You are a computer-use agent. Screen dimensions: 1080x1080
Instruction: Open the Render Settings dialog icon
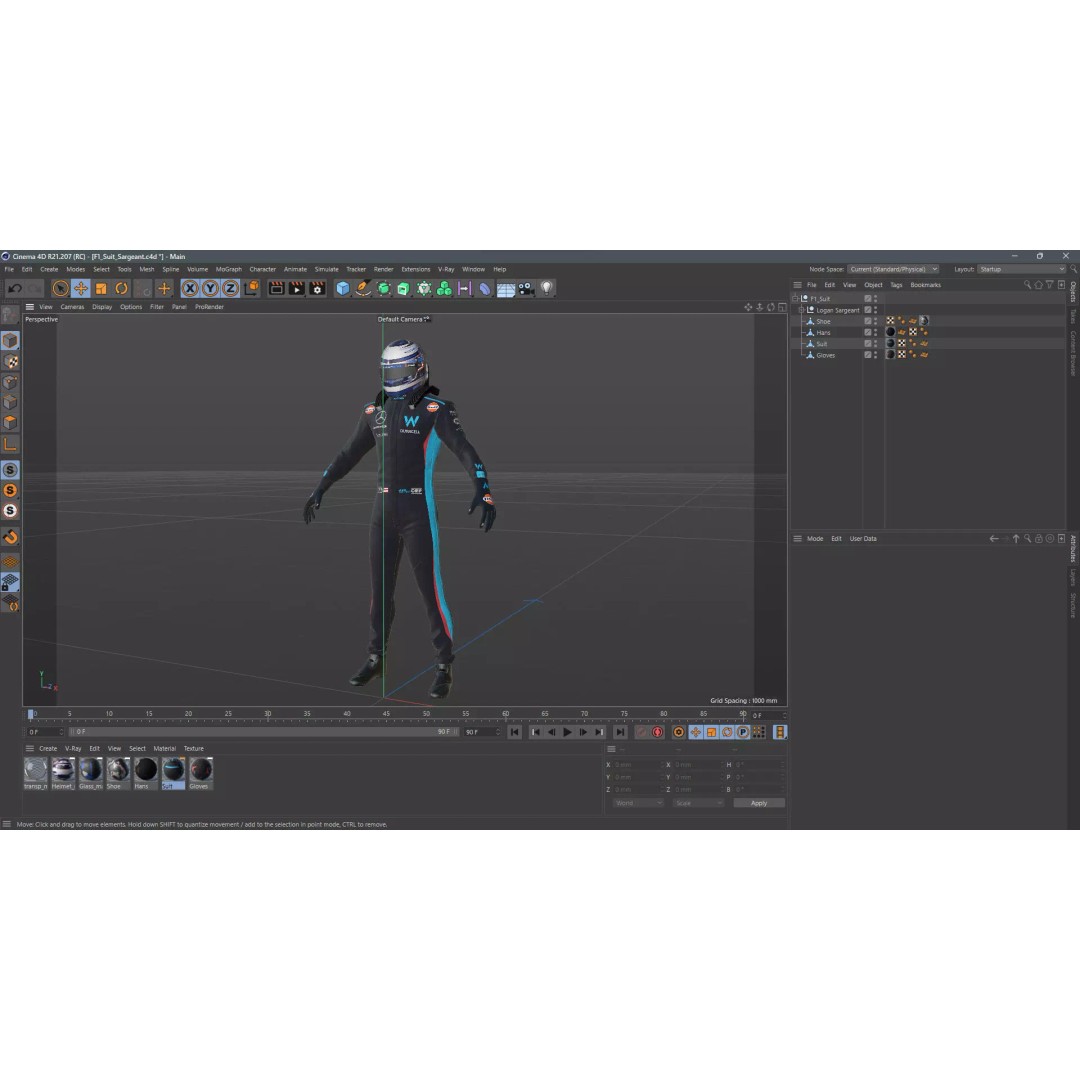317,289
